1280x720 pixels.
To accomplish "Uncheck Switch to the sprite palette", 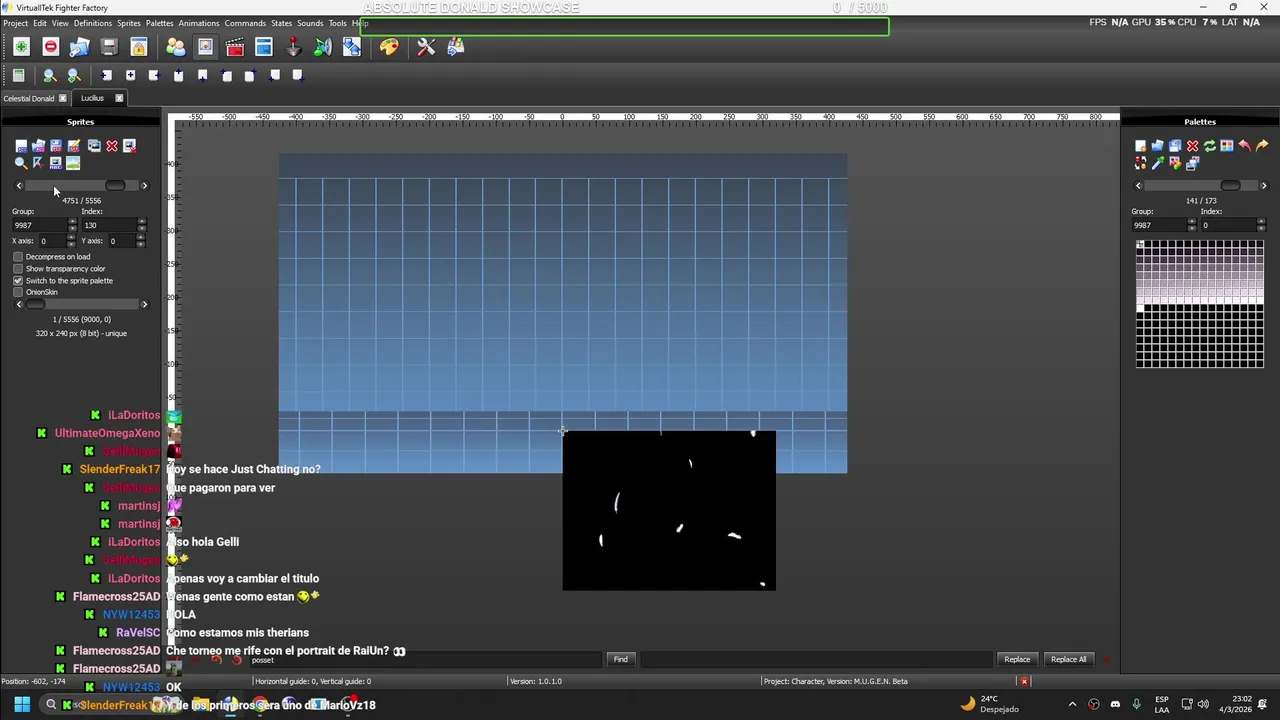I will (x=18, y=281).
